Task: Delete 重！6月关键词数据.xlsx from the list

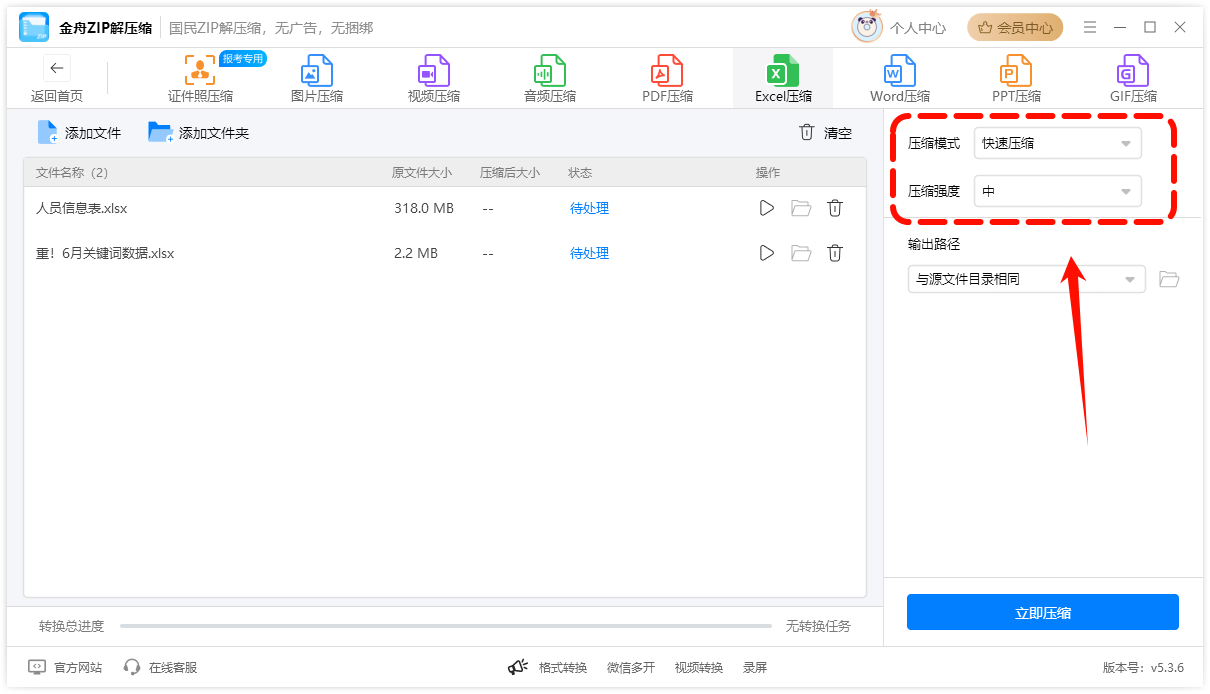Action: point(835,253)
